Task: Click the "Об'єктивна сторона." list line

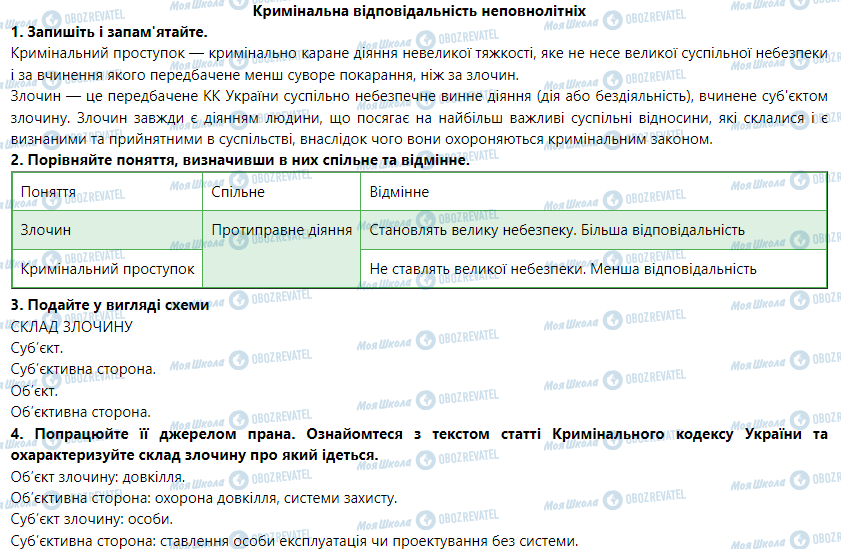Action: pos(80,411)
